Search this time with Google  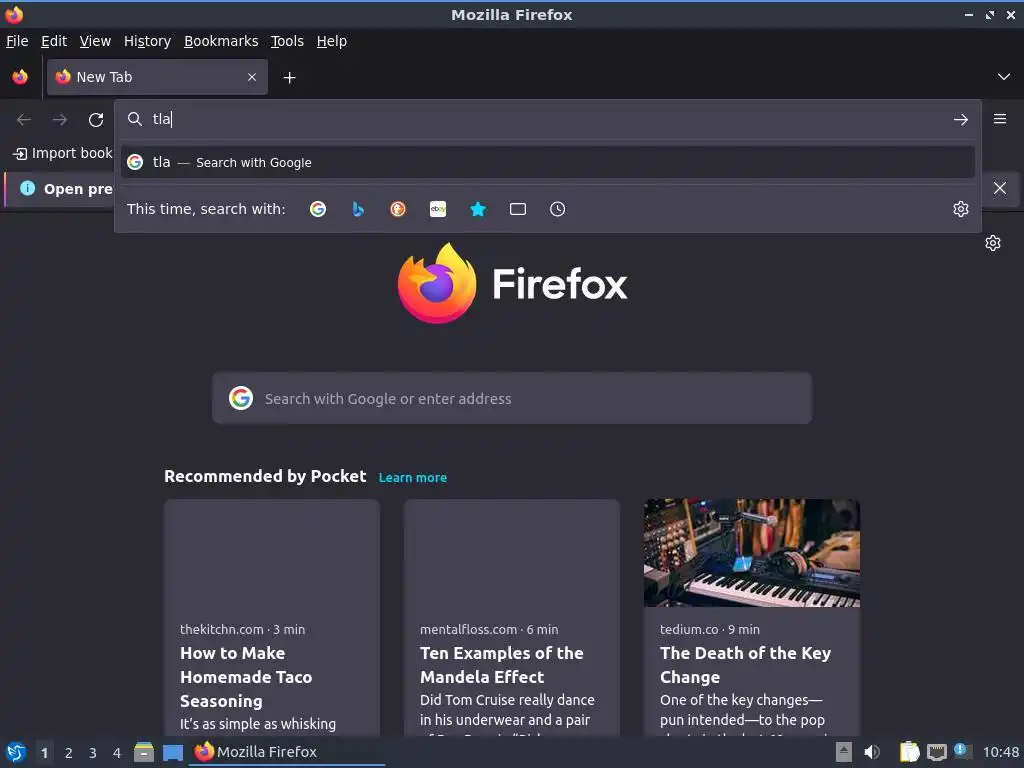point(318,209)
